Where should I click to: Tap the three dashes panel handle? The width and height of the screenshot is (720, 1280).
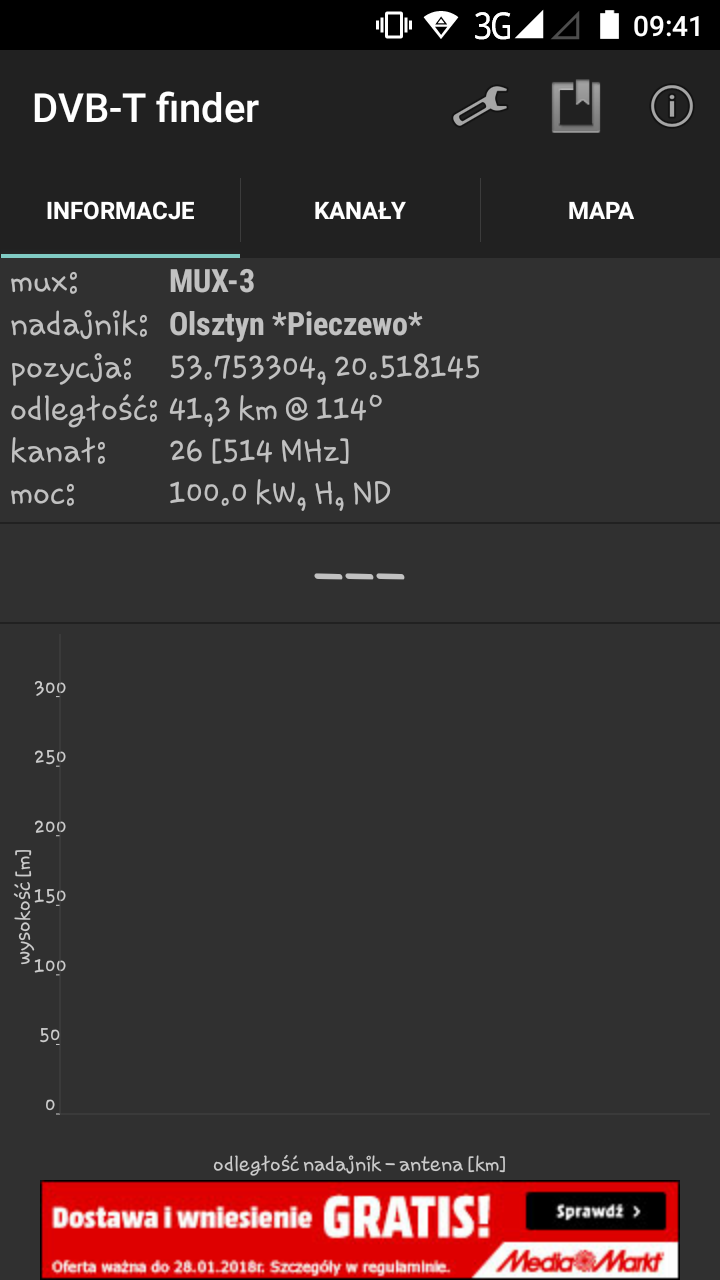[x=359, y=576]
